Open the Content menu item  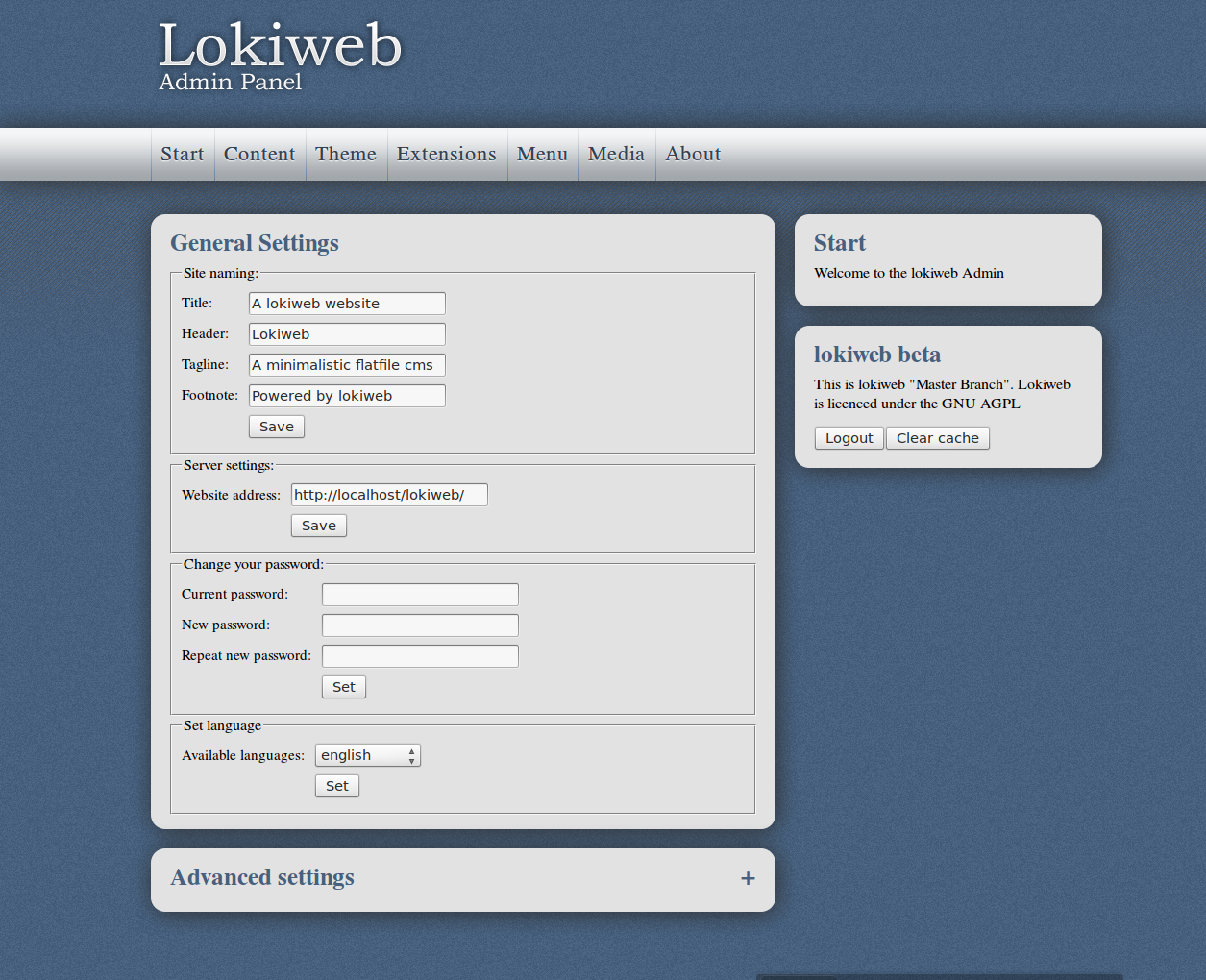coord(258,154)
